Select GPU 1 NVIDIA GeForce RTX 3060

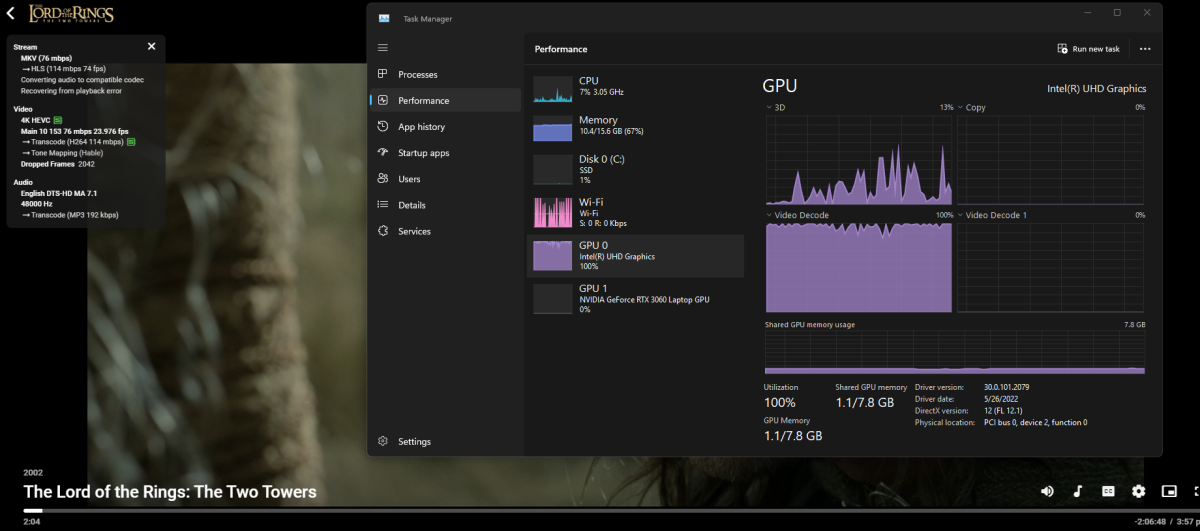coord(635,298)
